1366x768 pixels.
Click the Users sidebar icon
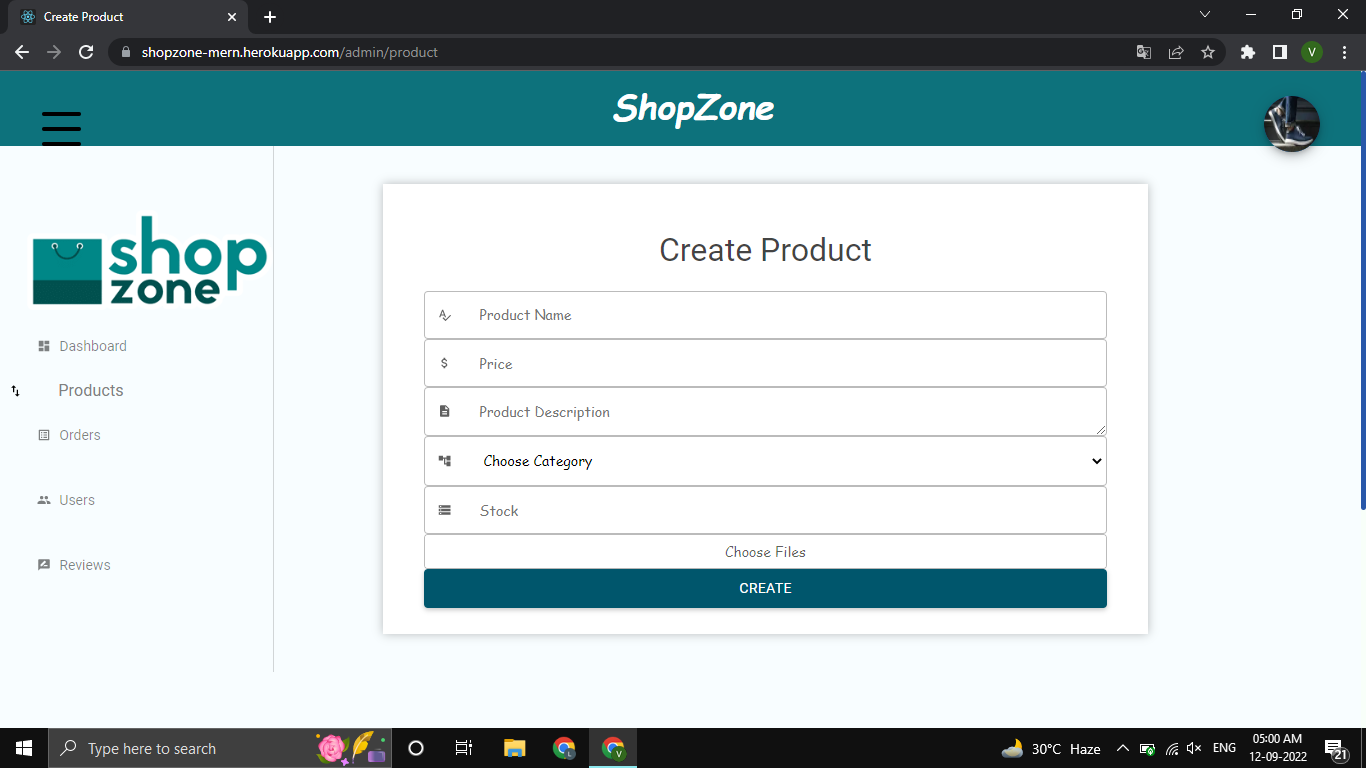coord(43,499)
